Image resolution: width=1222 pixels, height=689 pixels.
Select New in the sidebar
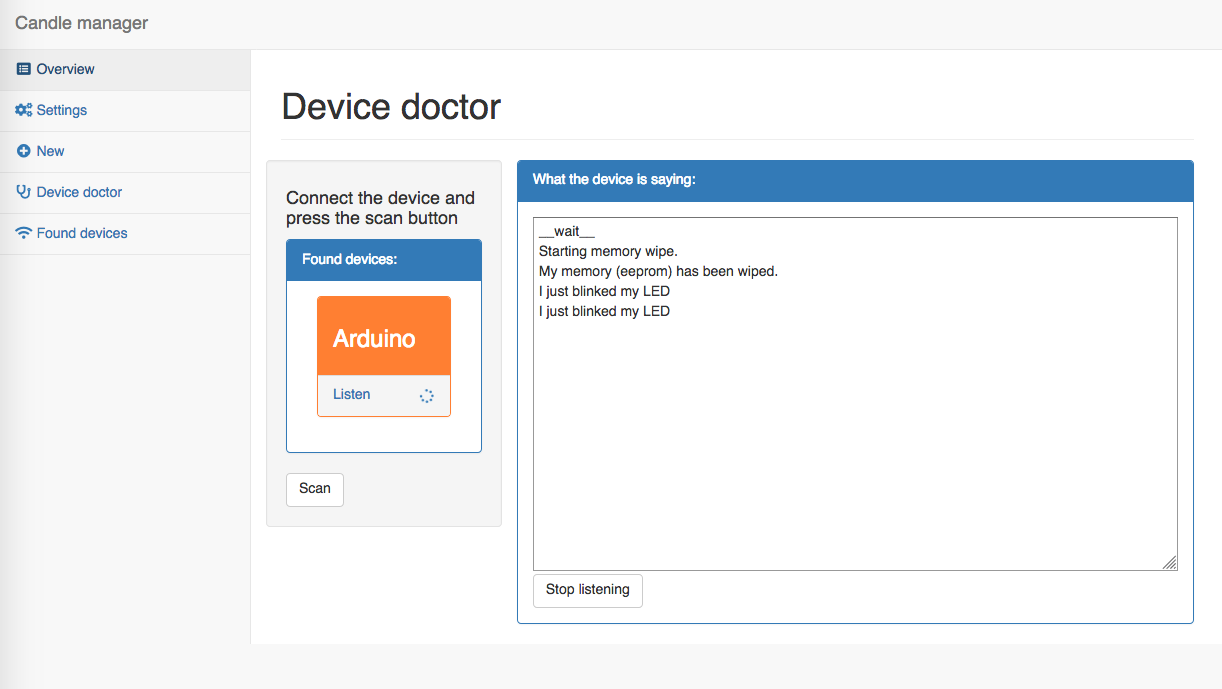point(125,152)
